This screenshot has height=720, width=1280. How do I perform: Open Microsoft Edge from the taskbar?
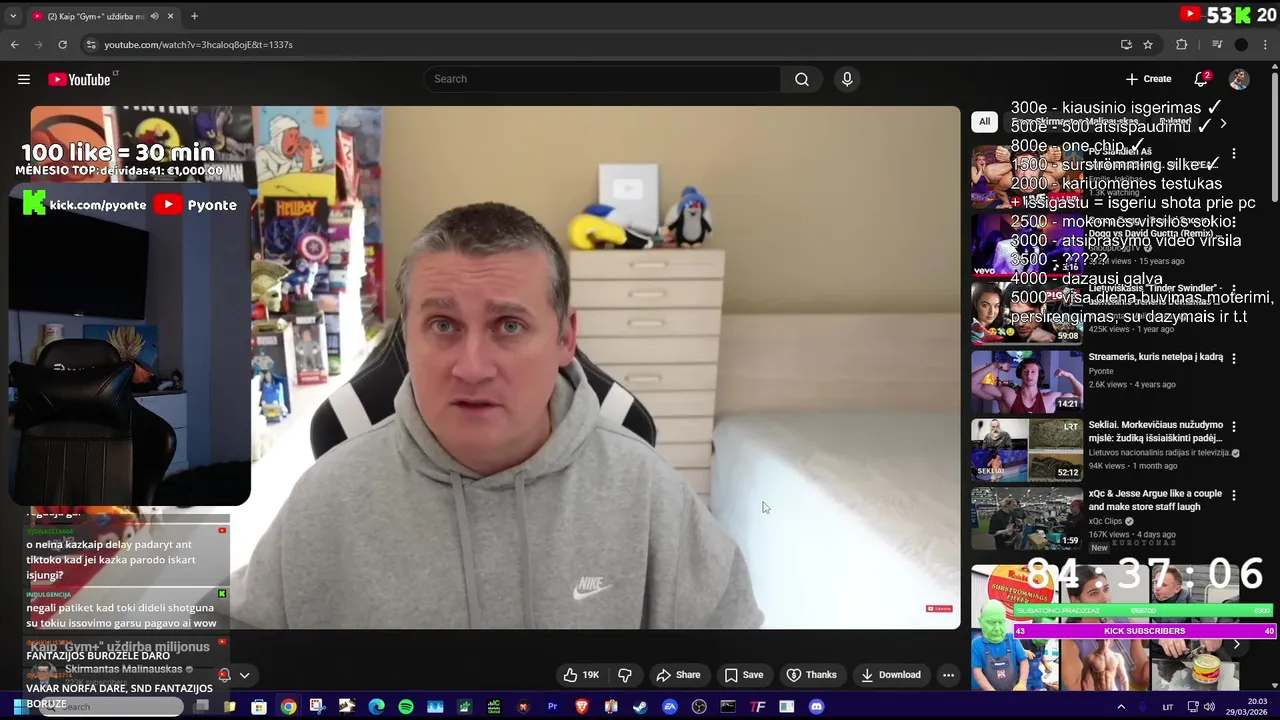click(x=376, y=707)
